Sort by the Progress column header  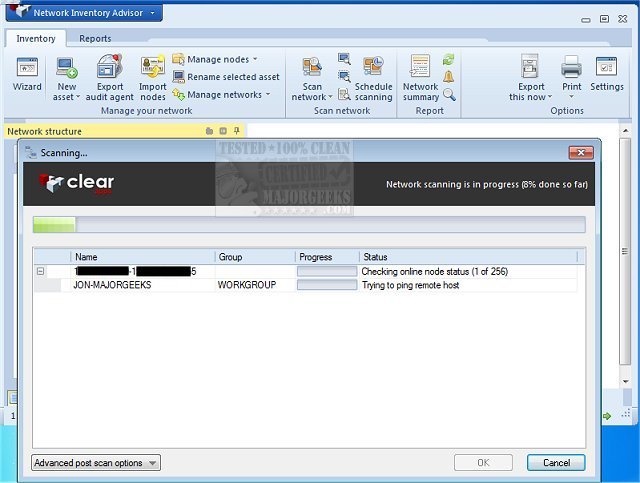pyautogui.click(x=327, y=257)
